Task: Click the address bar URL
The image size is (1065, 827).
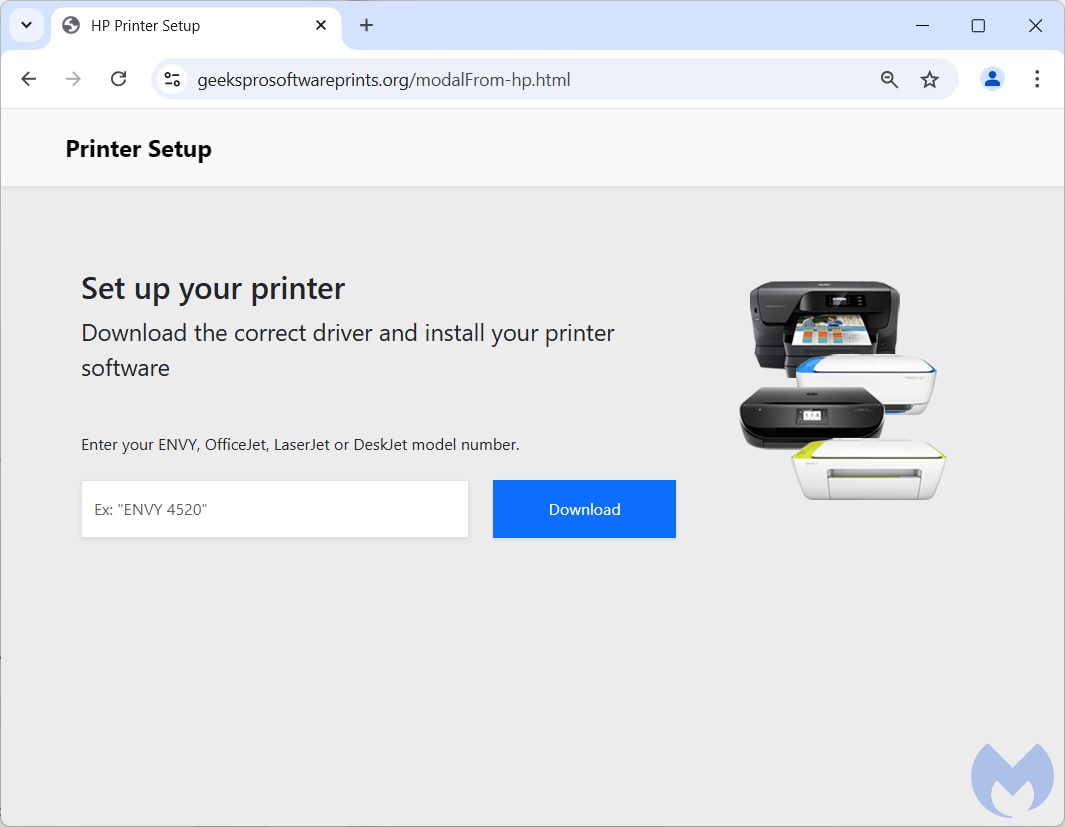Action: coord(384,80)
